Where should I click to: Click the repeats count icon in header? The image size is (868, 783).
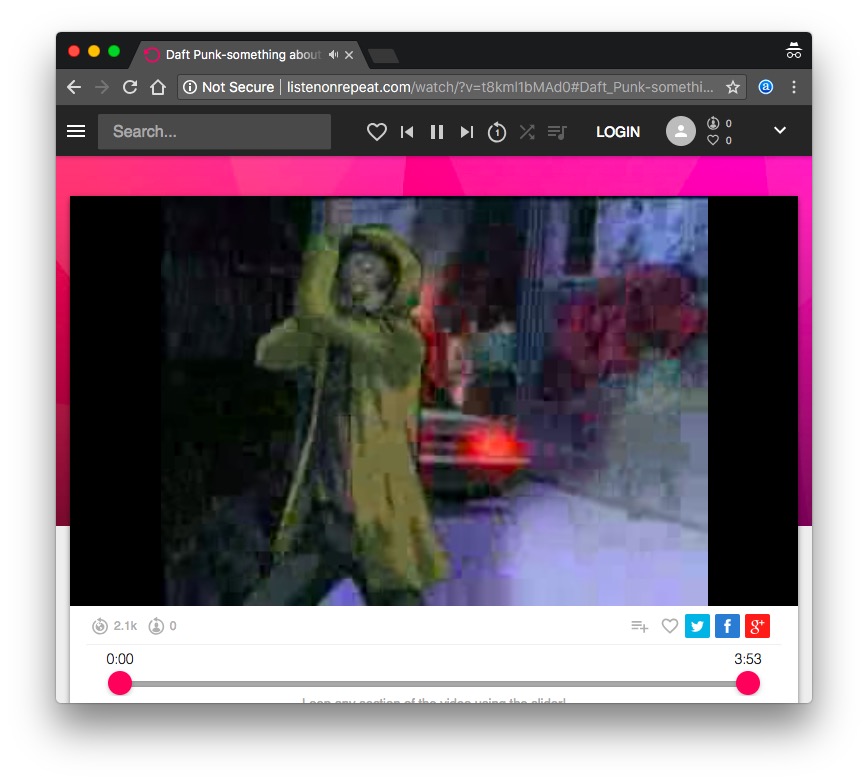coord(713,123)
